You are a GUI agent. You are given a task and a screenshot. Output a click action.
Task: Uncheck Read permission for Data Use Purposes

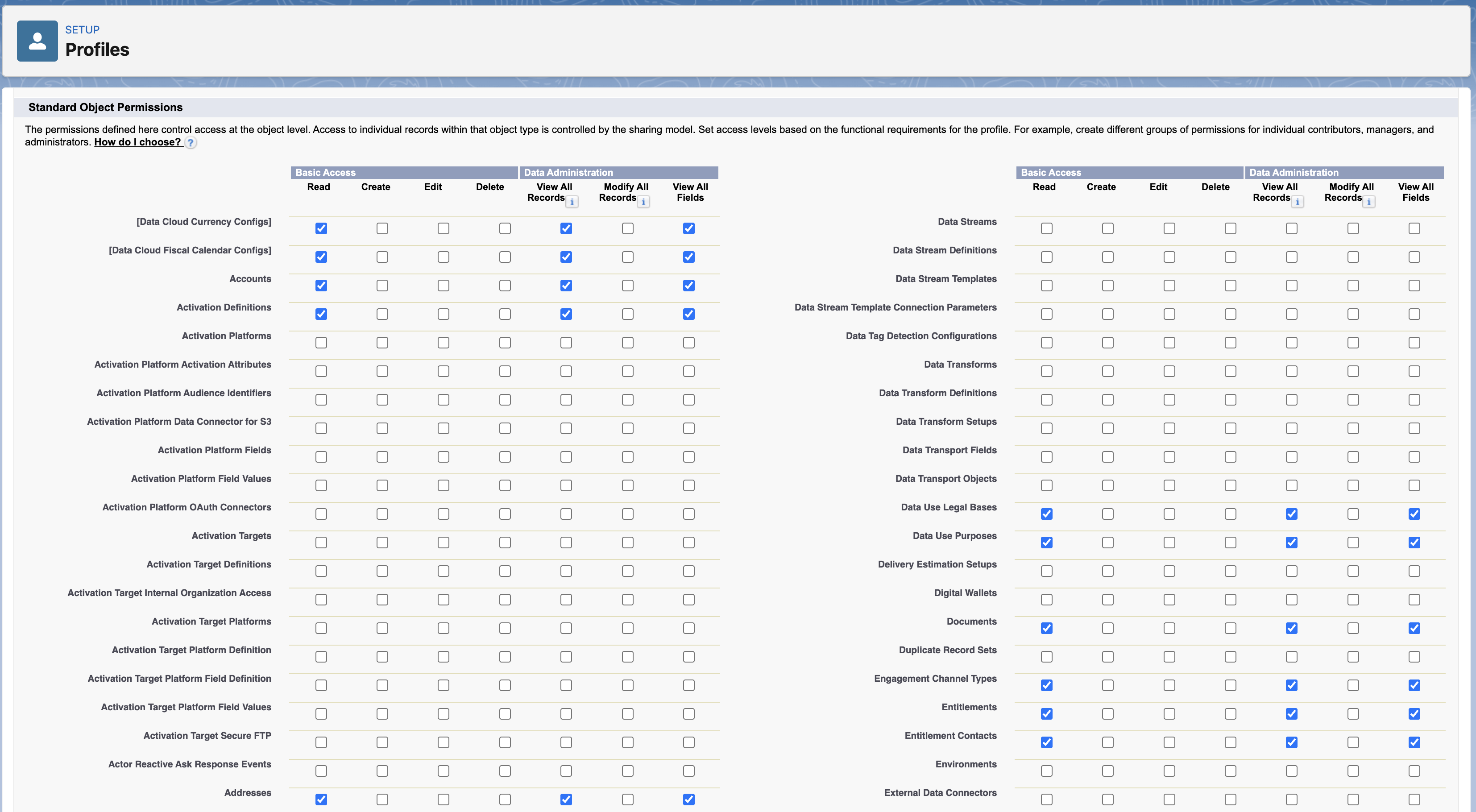(x=1046, y=542)
